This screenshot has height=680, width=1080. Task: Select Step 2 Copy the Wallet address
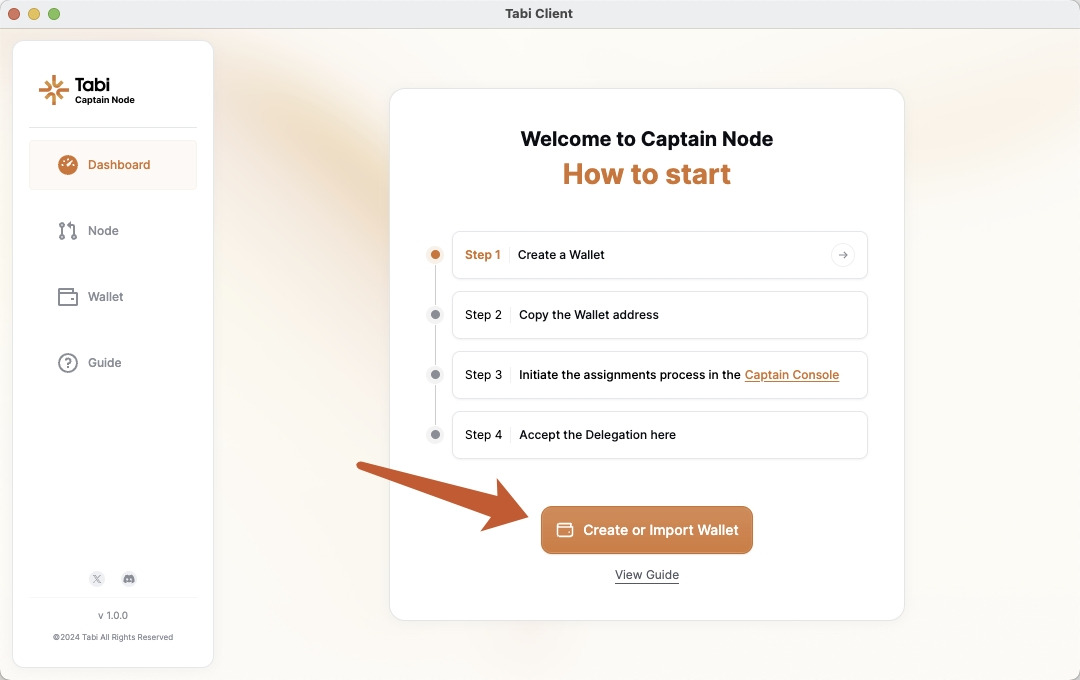click(x=659, y=315)
